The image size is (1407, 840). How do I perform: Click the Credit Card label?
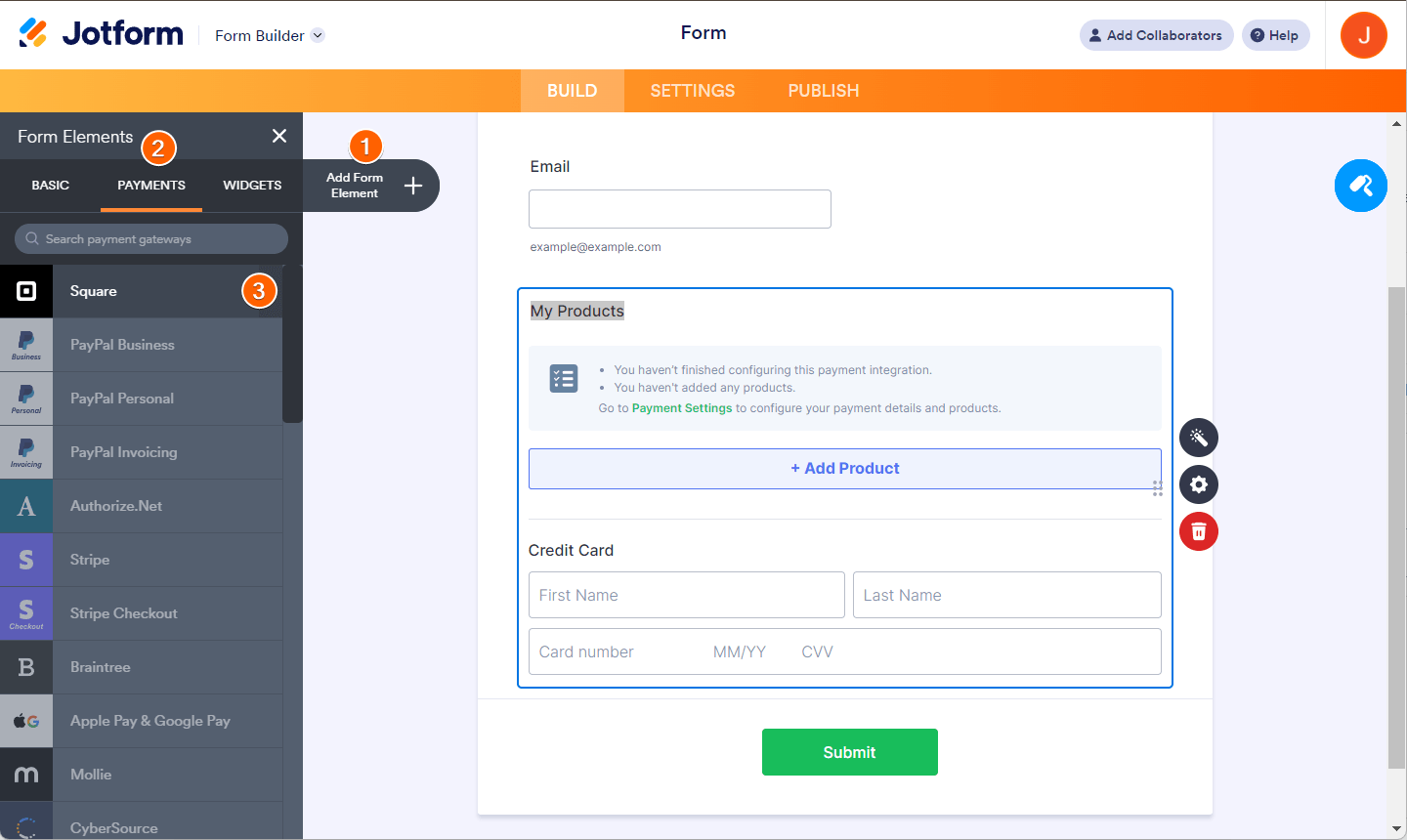pos(572,551)
